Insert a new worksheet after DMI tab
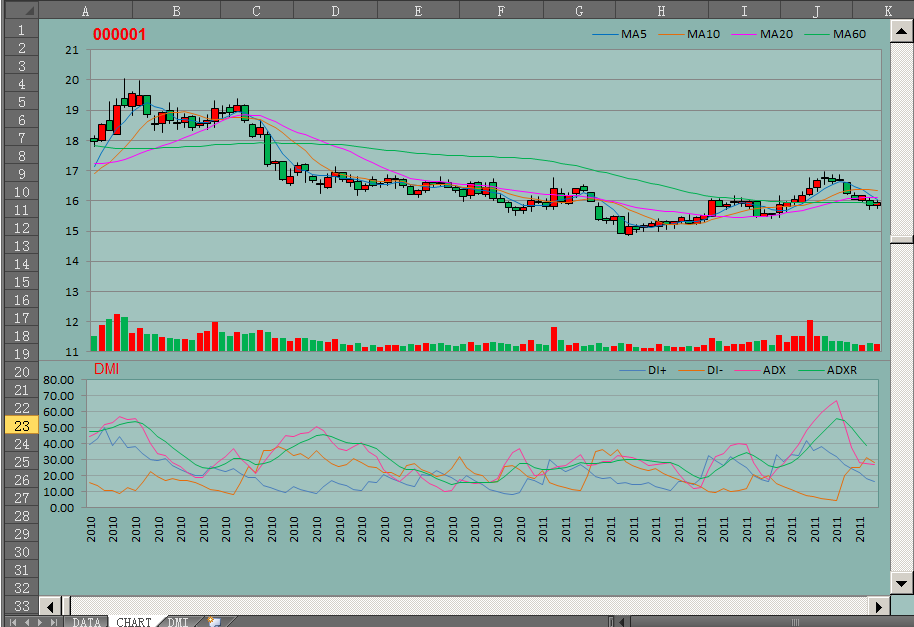 214,622
